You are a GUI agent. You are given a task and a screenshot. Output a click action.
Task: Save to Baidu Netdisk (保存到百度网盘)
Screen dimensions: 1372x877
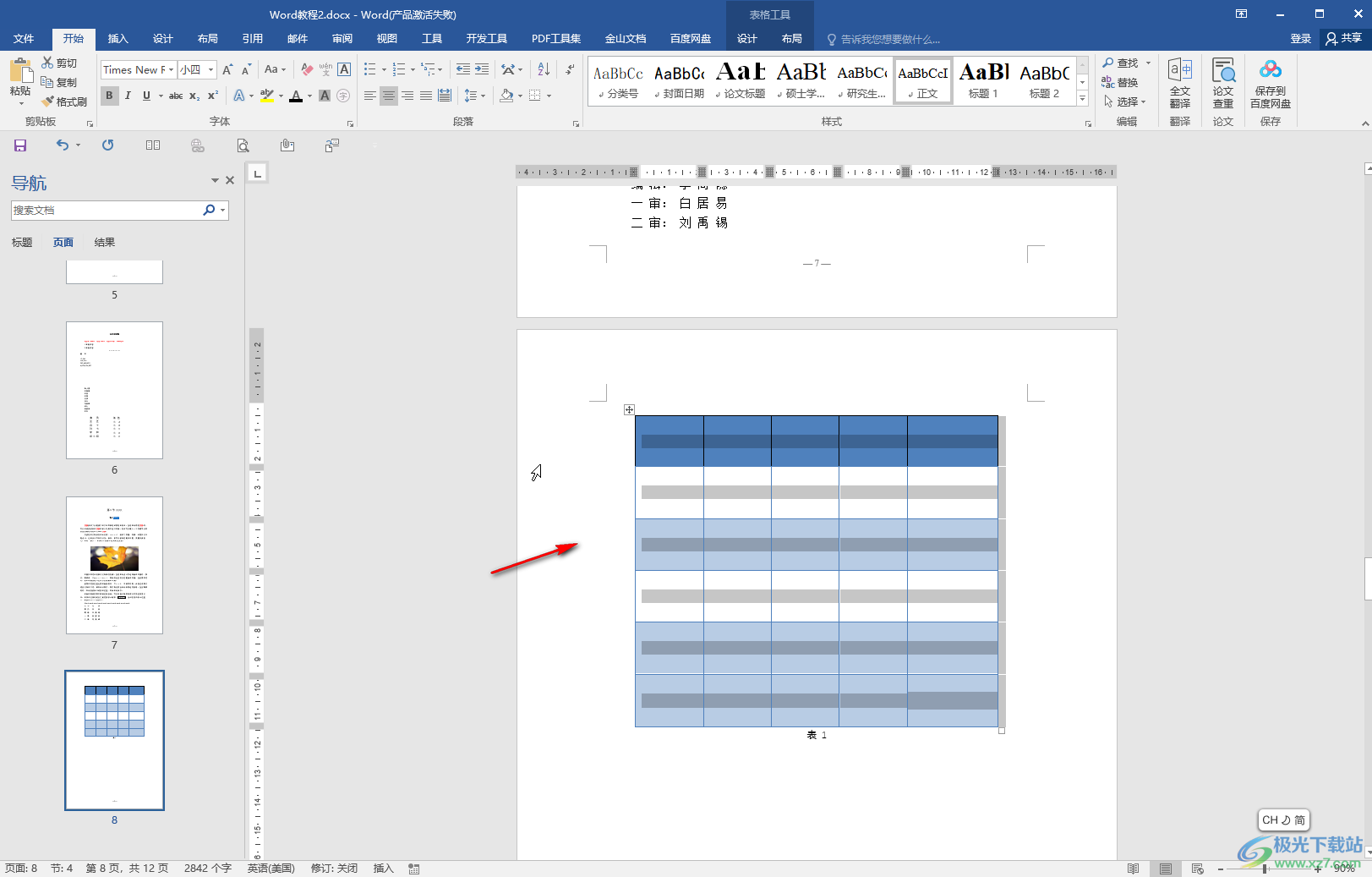[x=1270, y=84]
